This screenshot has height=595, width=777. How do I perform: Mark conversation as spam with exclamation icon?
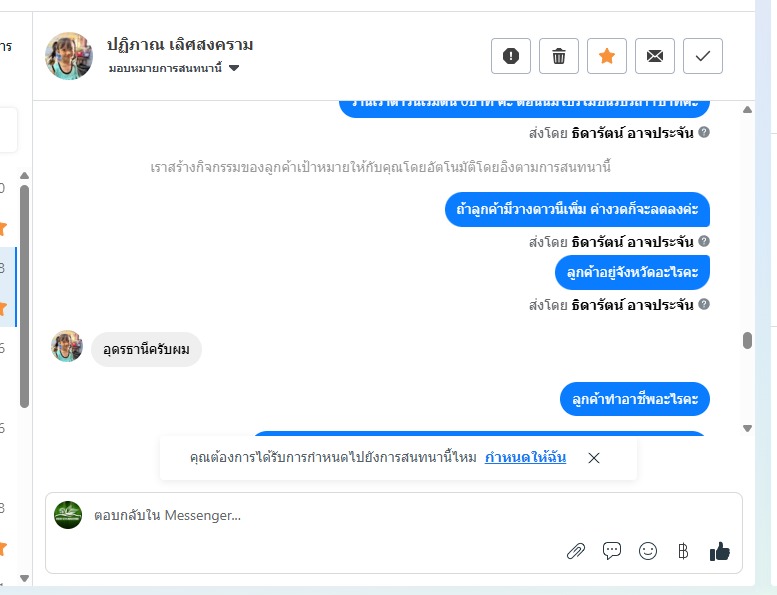pos(511,56)
